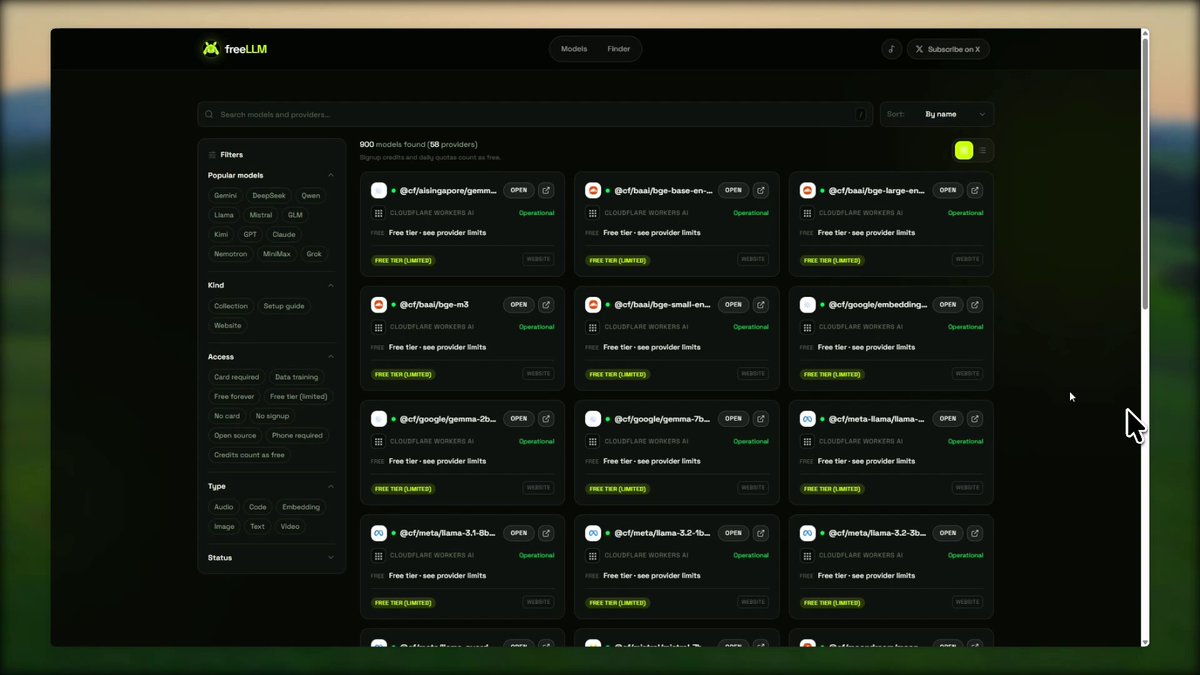This screenshot has height=675, width=1200.
Task: Click the Claude filter chip
Action: click(284, 235)
